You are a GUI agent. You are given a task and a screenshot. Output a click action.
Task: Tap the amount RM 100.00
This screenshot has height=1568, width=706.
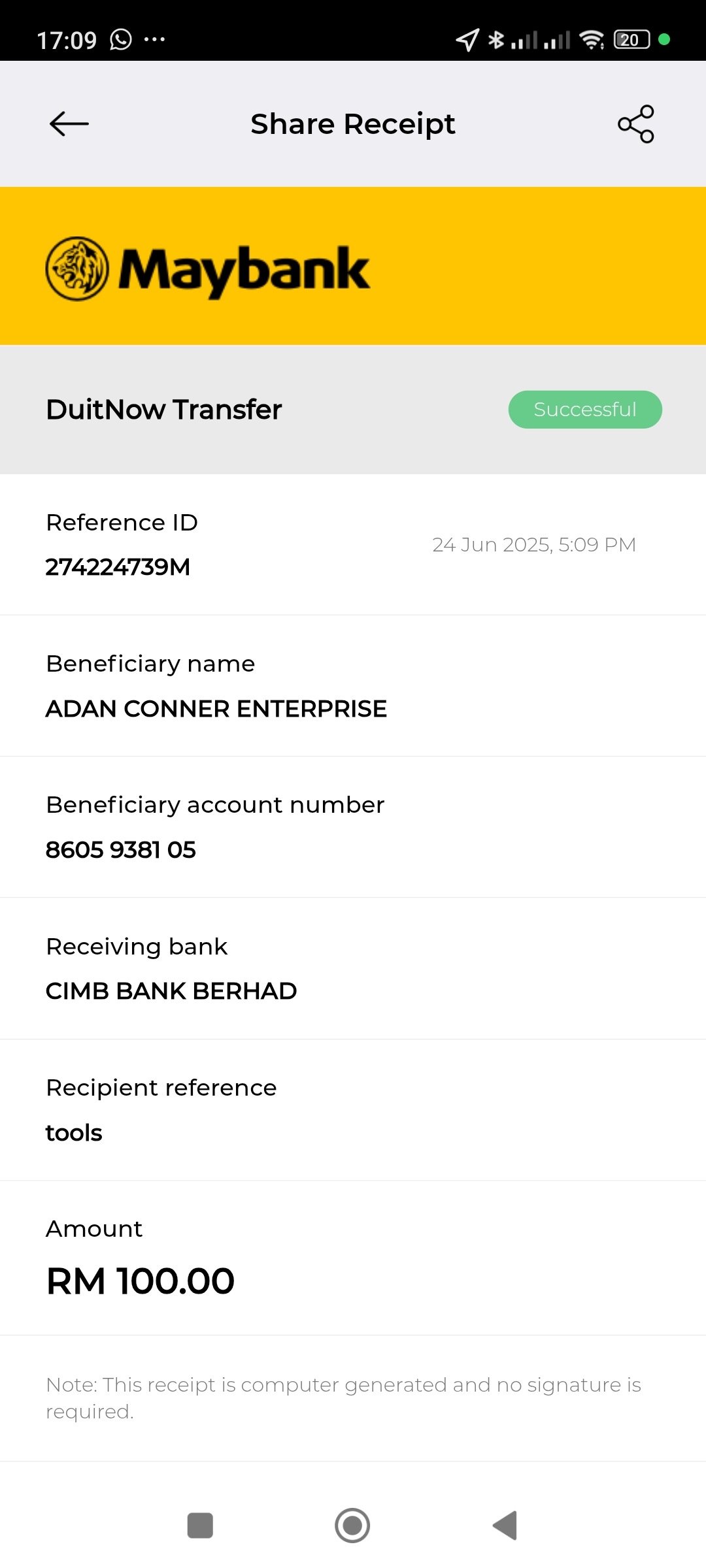[x=141, y=1281]
